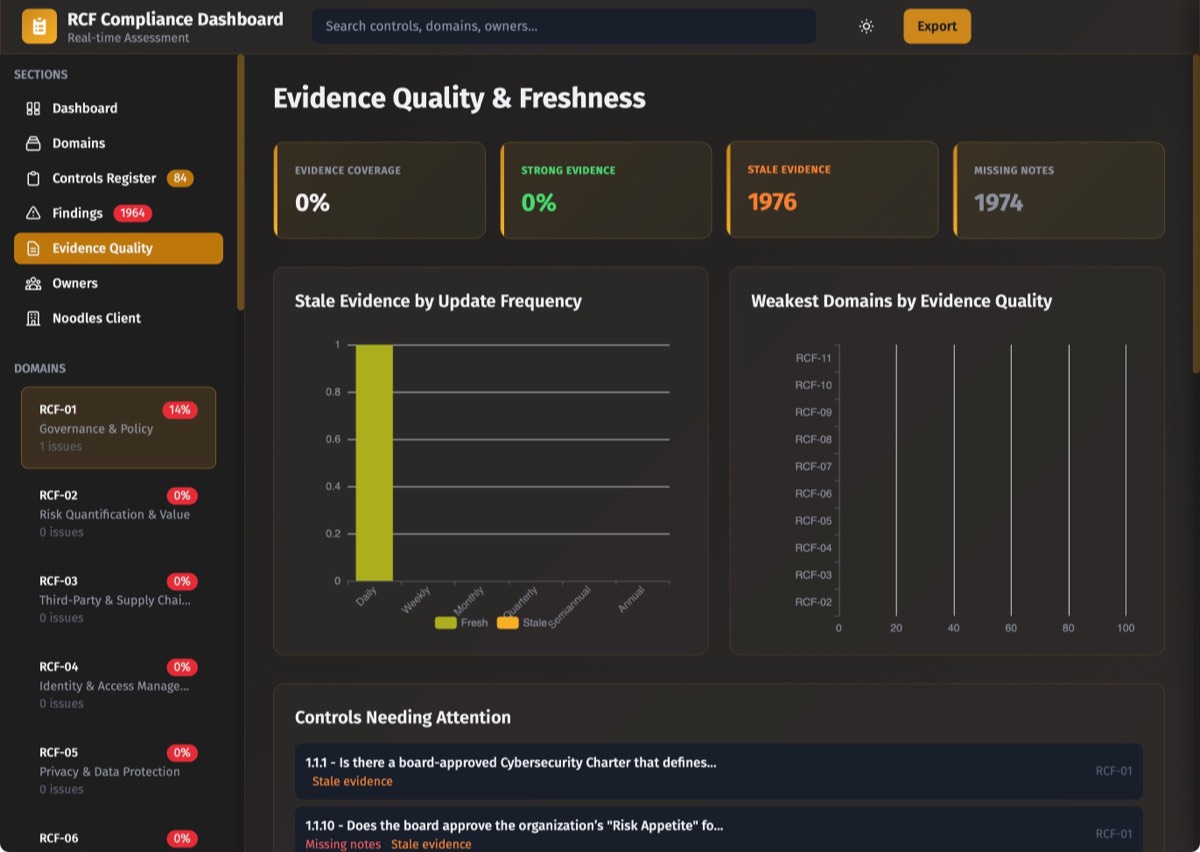Screen dimensions: 1200x852
Task: Select the Evidence Quality document icon
Action: (x=33, y=248)
